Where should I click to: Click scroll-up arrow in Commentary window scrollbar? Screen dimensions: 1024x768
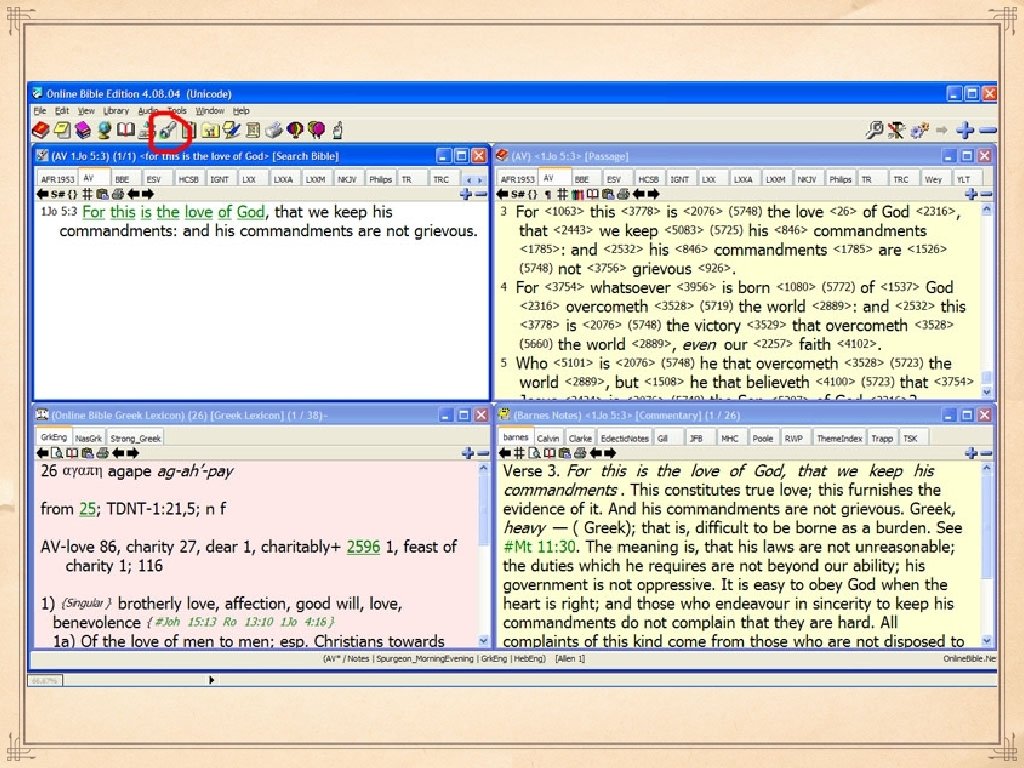point(987,468)
